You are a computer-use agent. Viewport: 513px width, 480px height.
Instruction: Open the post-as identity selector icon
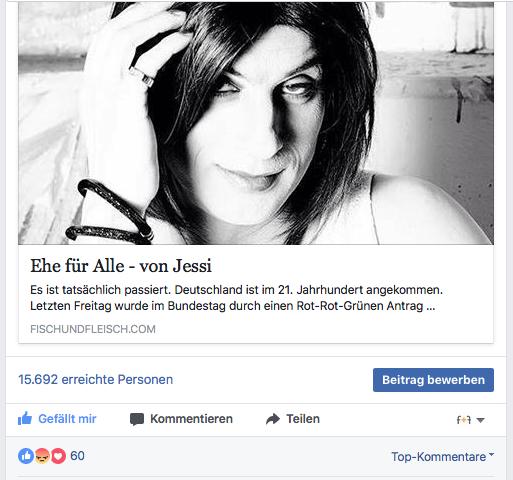click(x=464, y=420)
